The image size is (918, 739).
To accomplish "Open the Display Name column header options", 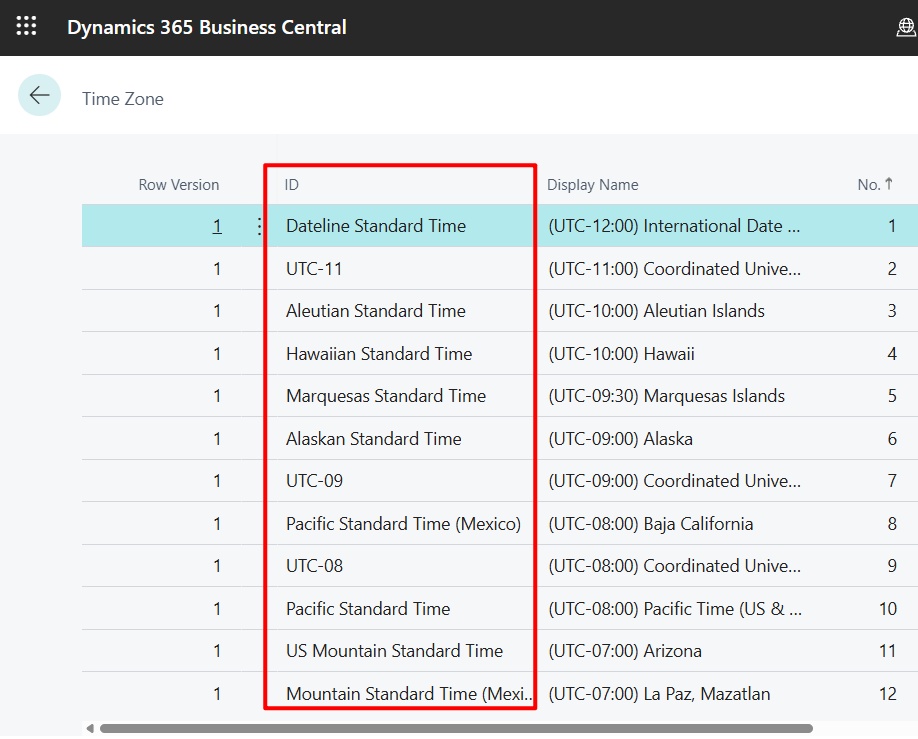I will click(x=592, y=185).
